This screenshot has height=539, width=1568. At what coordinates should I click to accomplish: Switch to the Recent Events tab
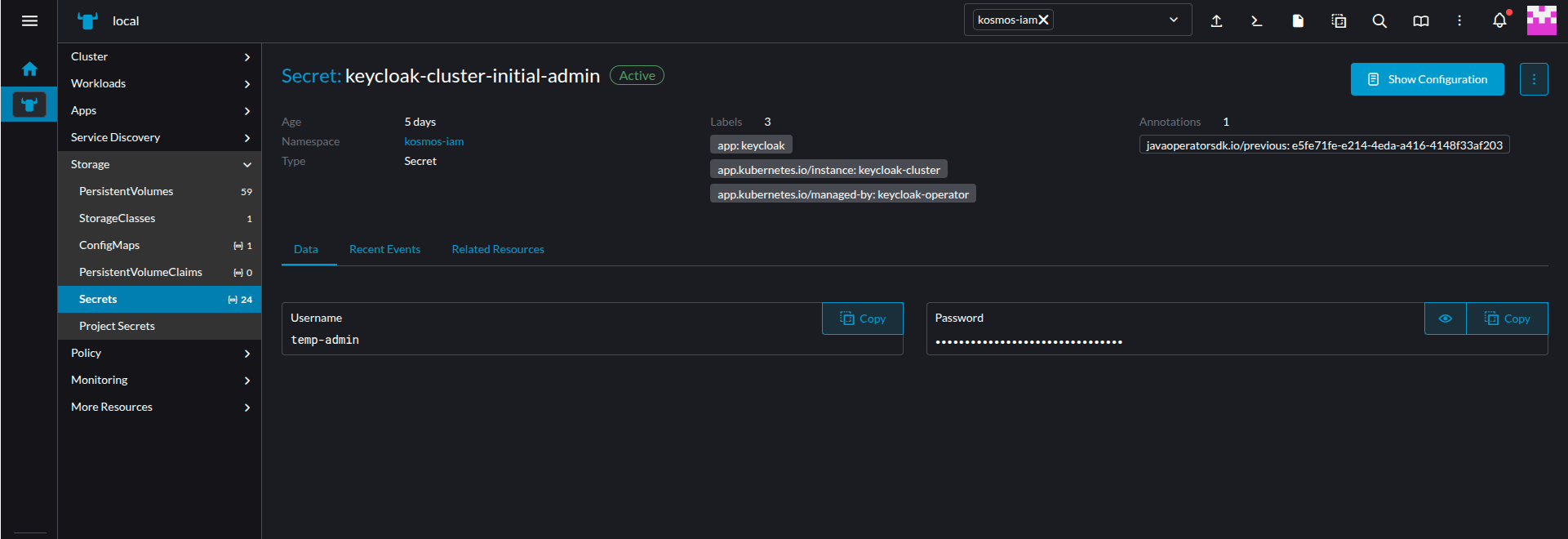point(384,249)
